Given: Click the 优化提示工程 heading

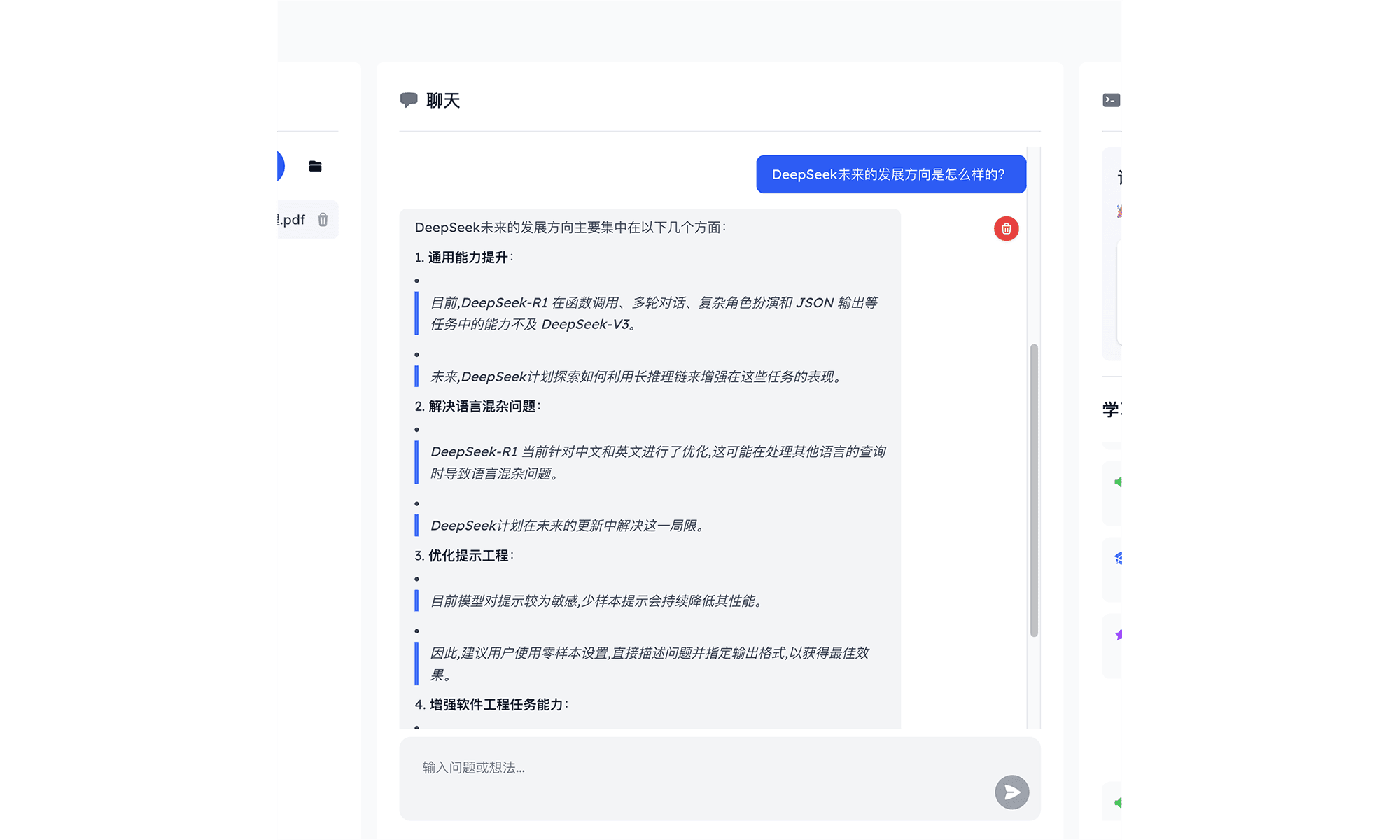Looking at the screenshot, I should pos(468,556).
